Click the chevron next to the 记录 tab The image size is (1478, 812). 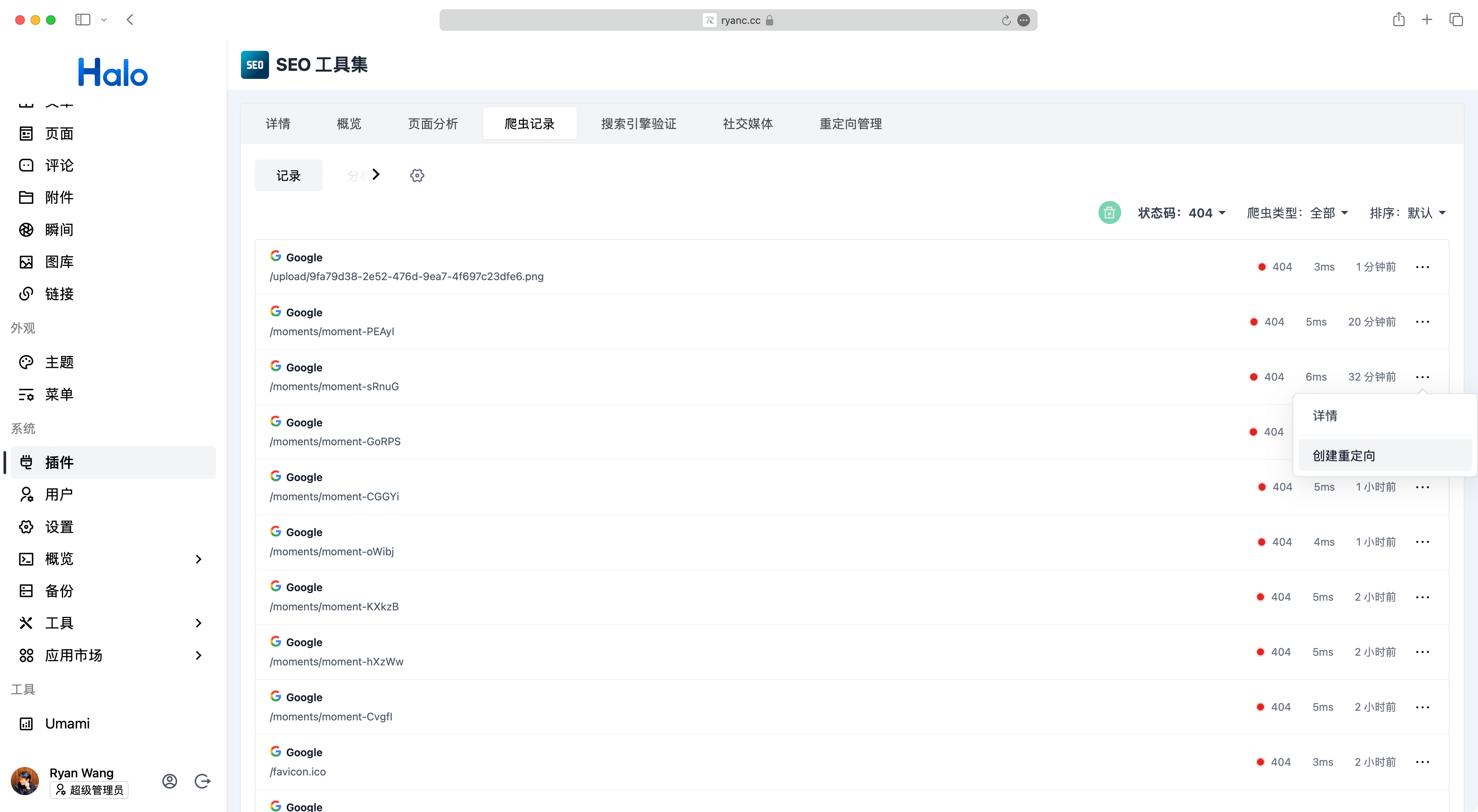click(x=376, y=174)
